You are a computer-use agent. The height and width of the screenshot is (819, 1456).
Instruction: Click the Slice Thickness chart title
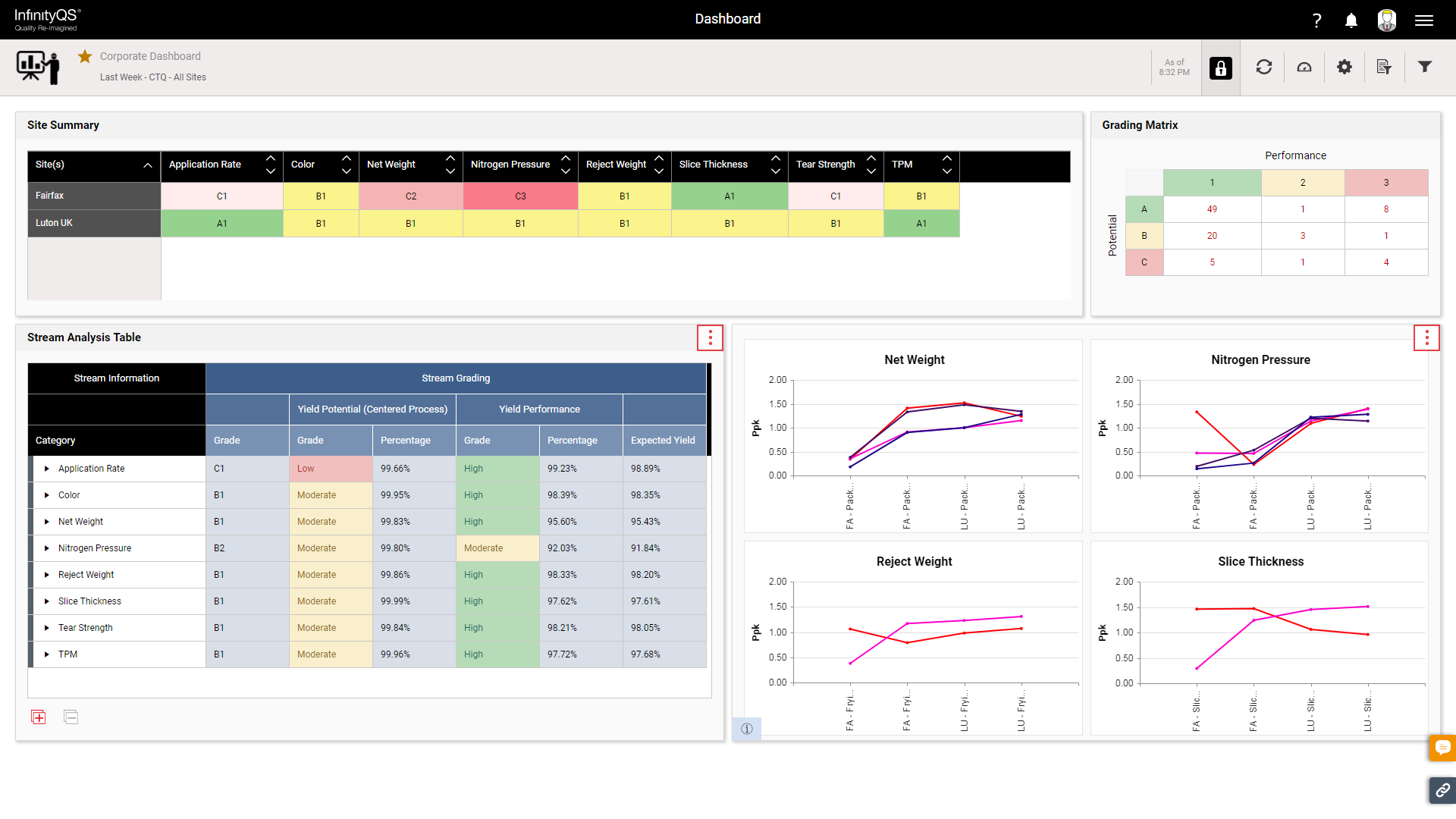point(1260,562)
